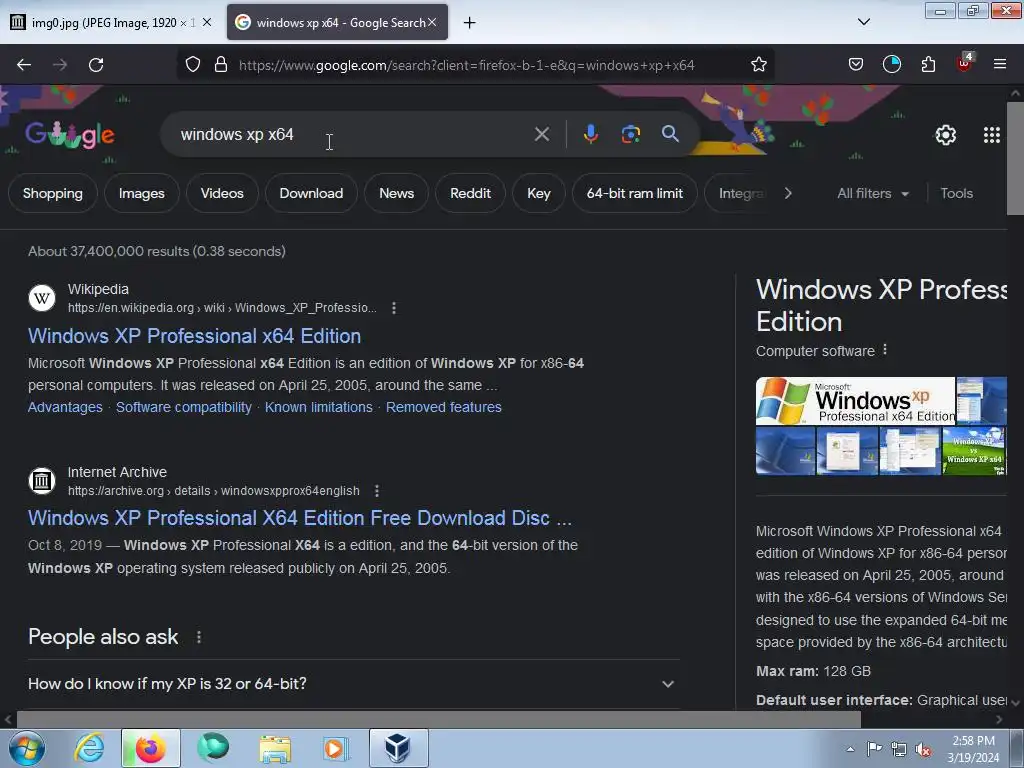Select the 64-bit ram limit chip
This screenshot has height=768, width=1024.
634,193
